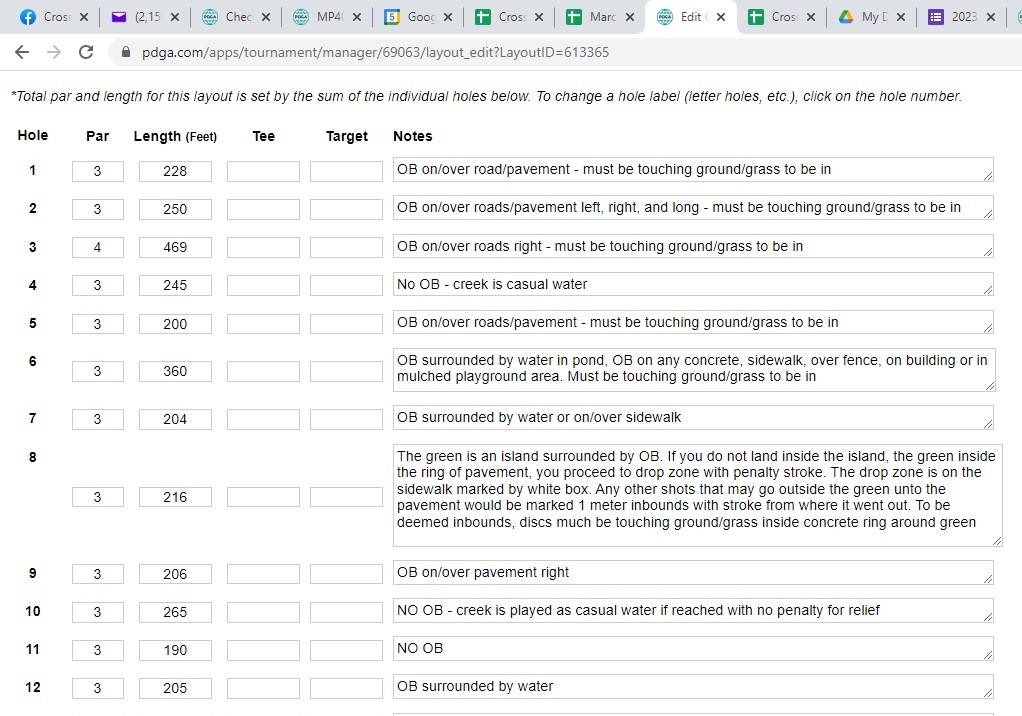Image resolution: width=1022 pixels, height=716 pixels.
Task: Click Length field with 190
Action: 175,650
